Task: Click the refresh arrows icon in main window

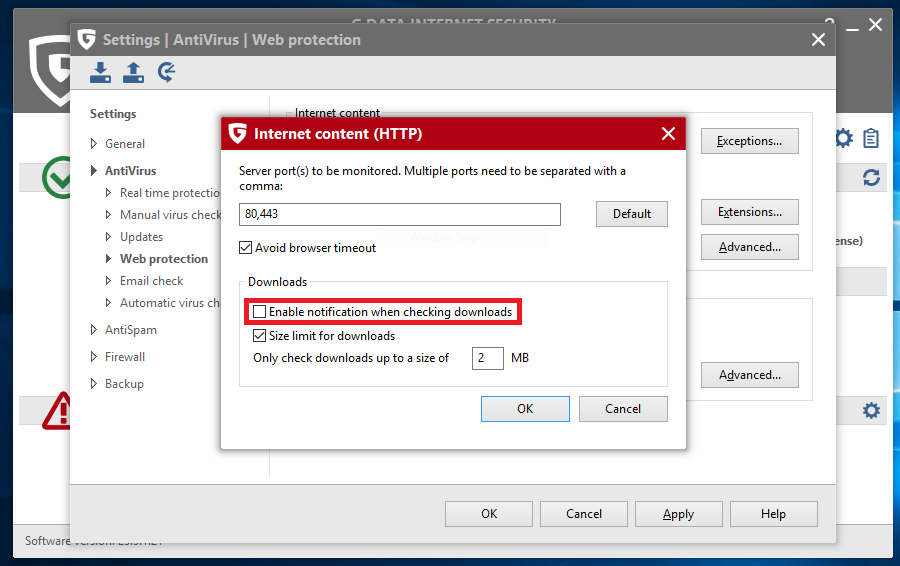Action: tap(871, 177)
